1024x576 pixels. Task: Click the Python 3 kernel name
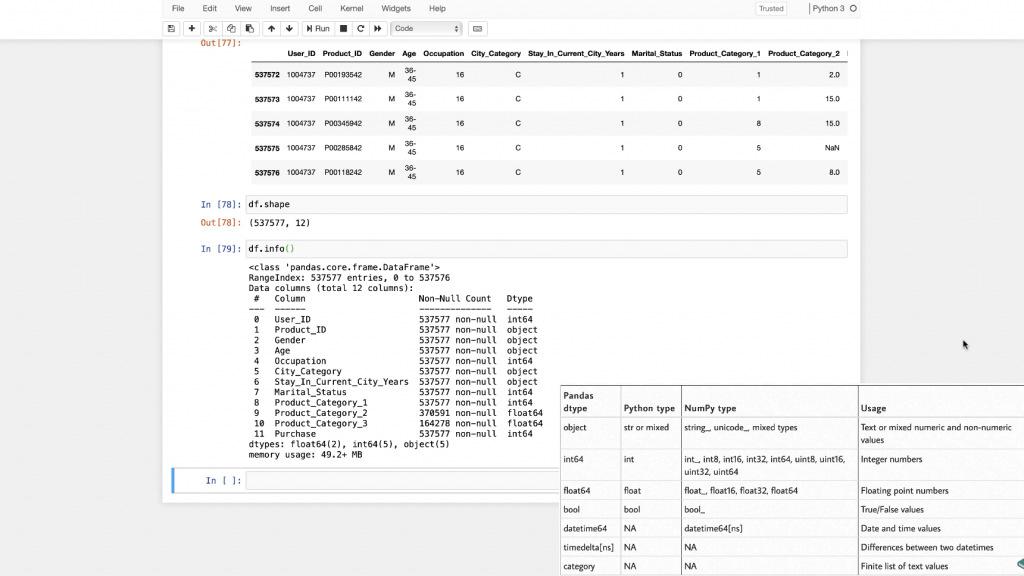(828, 8)
